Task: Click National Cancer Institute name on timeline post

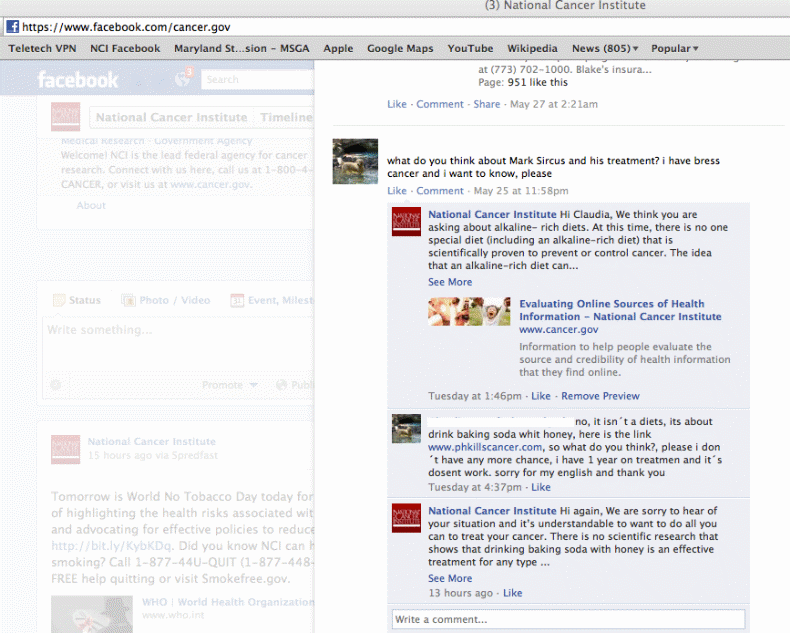Action: [x=152, y=441]
